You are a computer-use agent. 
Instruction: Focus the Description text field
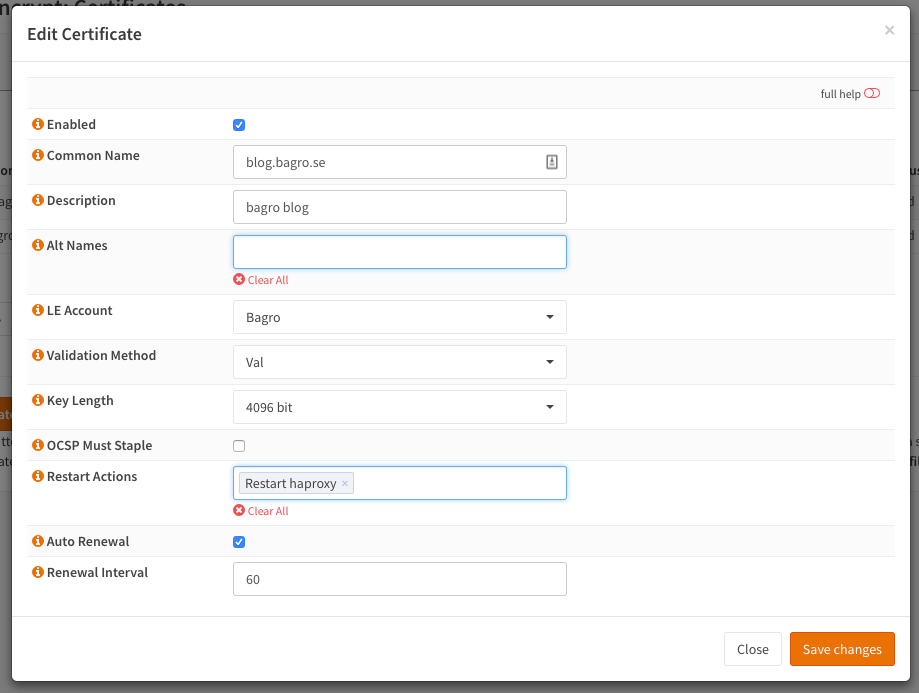click(399, 207)
